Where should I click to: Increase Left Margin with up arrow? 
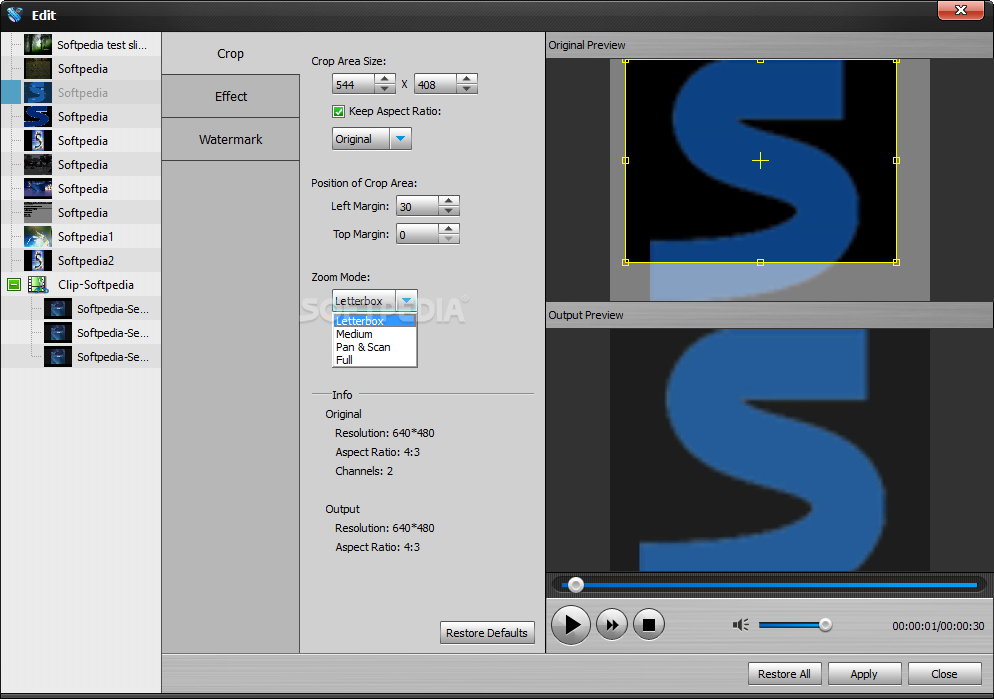pos(449,200)
